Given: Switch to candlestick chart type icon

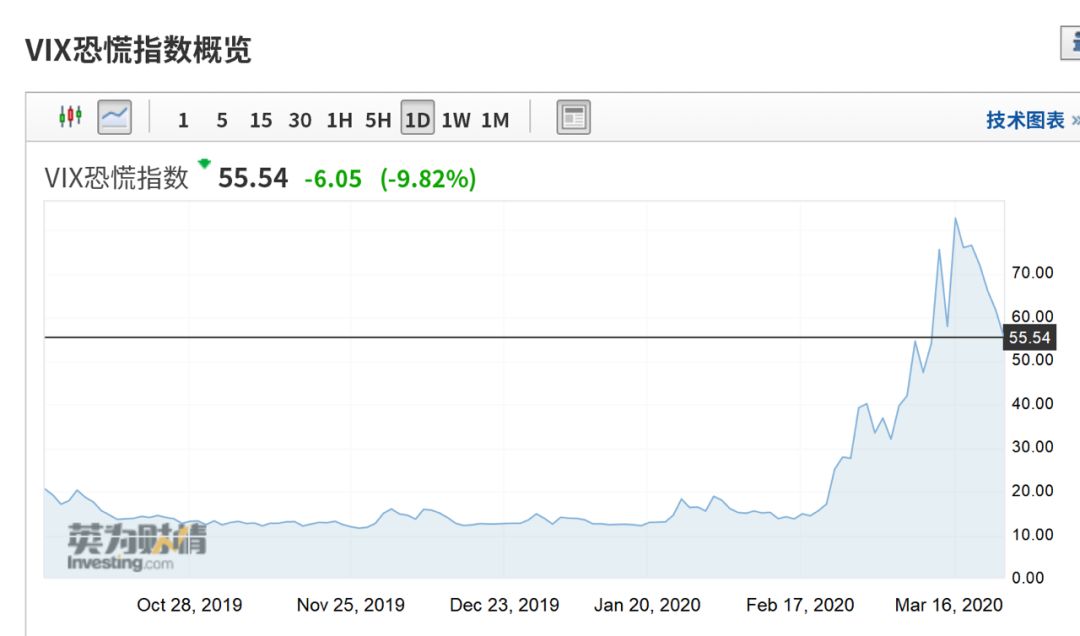Looking at the screenshot, I should [70, 118].
